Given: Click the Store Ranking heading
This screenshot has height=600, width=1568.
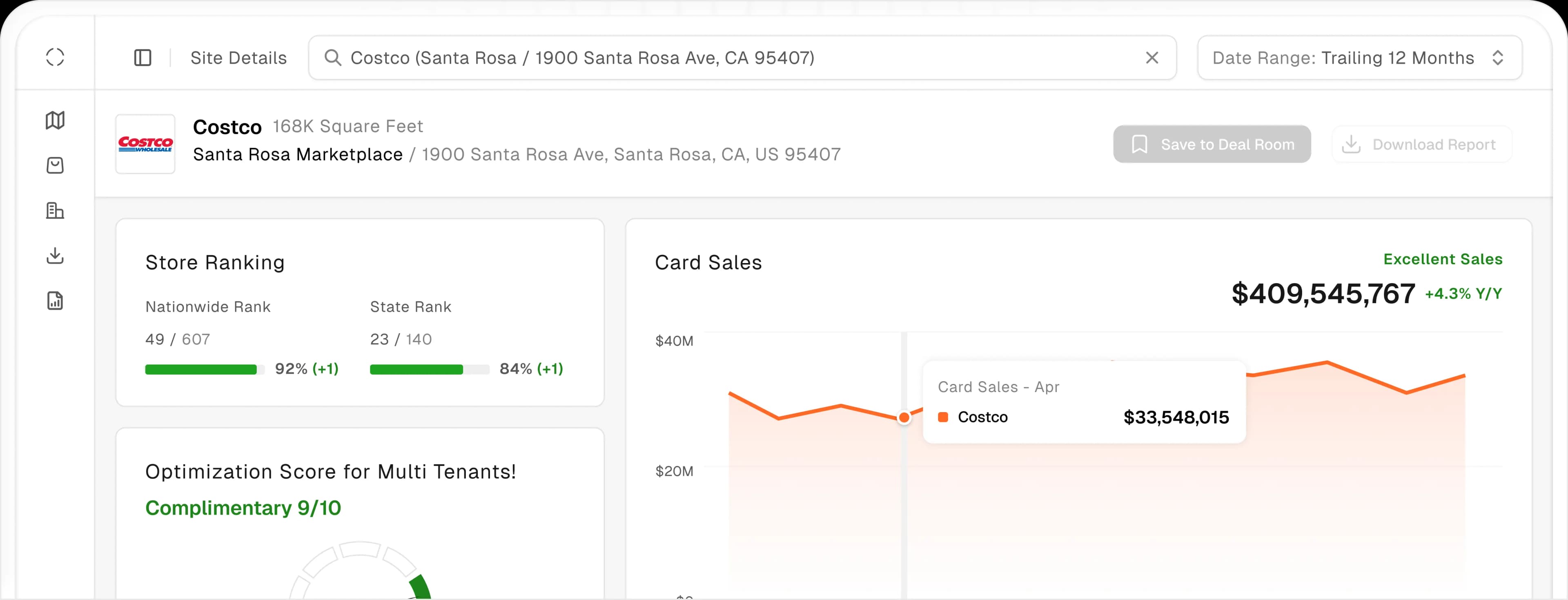Looking at the screenshot, I should coord(215,263).
